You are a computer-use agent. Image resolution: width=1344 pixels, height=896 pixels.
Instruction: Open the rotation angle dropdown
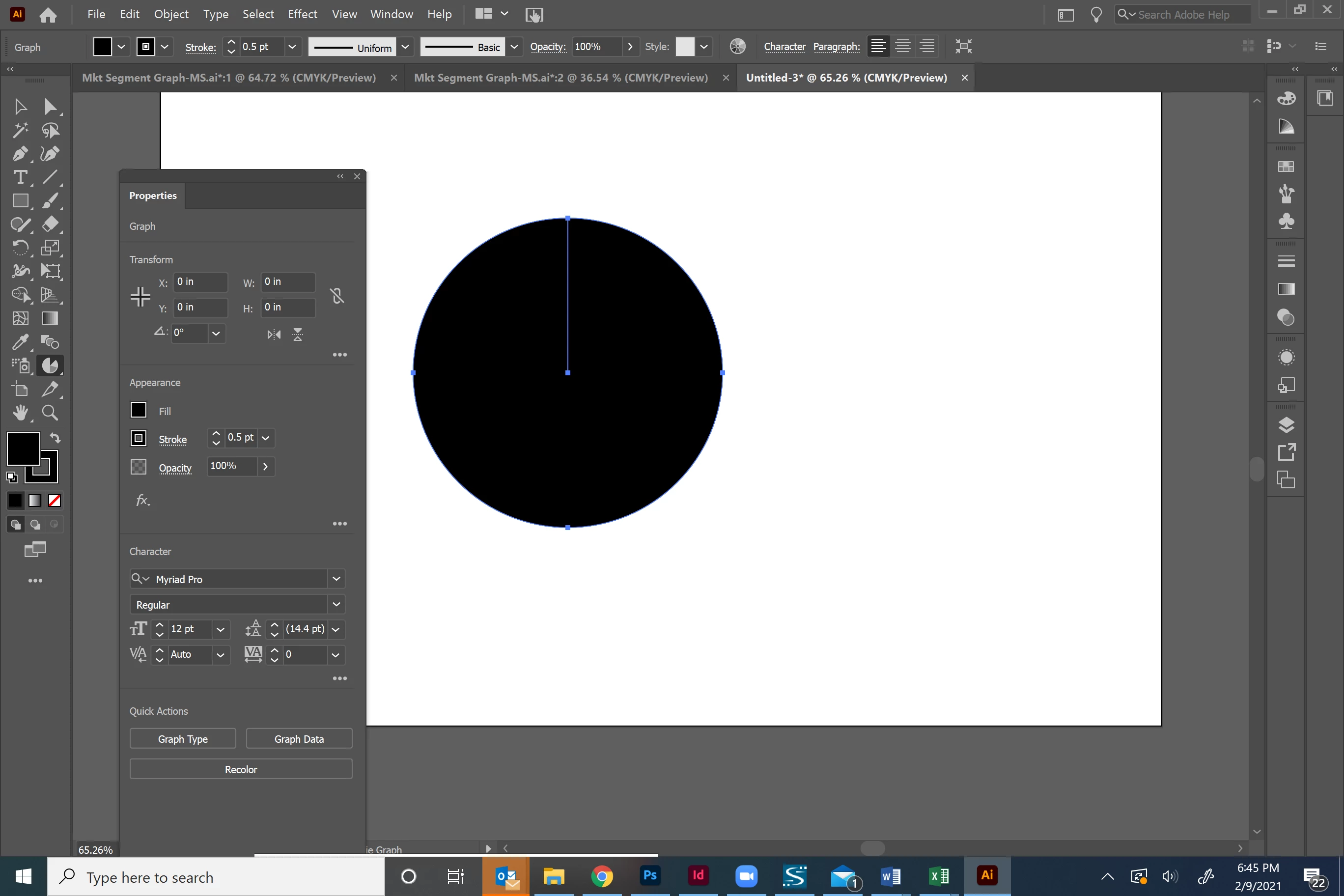pos(216,333)
